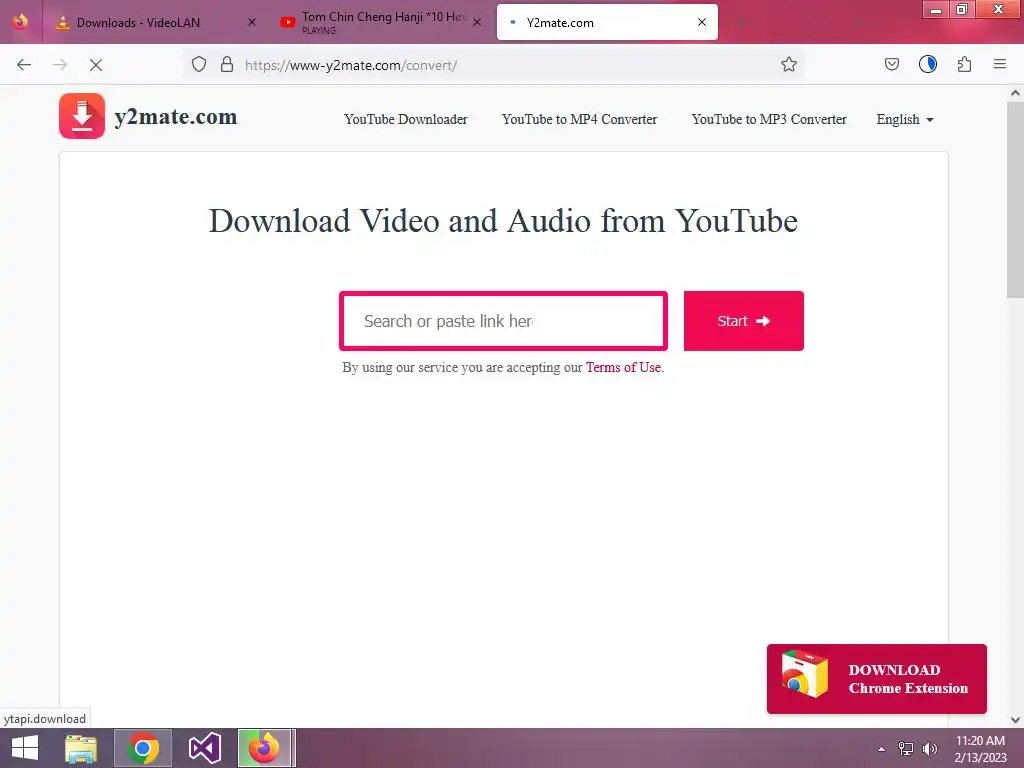Open the Terms of Use link
1024x768 pixels.
click(623, 368)
